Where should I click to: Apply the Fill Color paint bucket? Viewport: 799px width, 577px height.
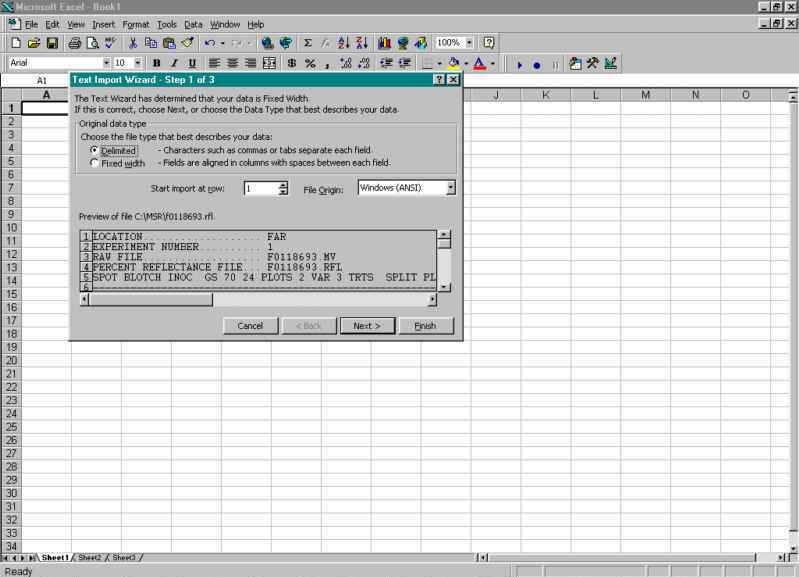(454, 63)
